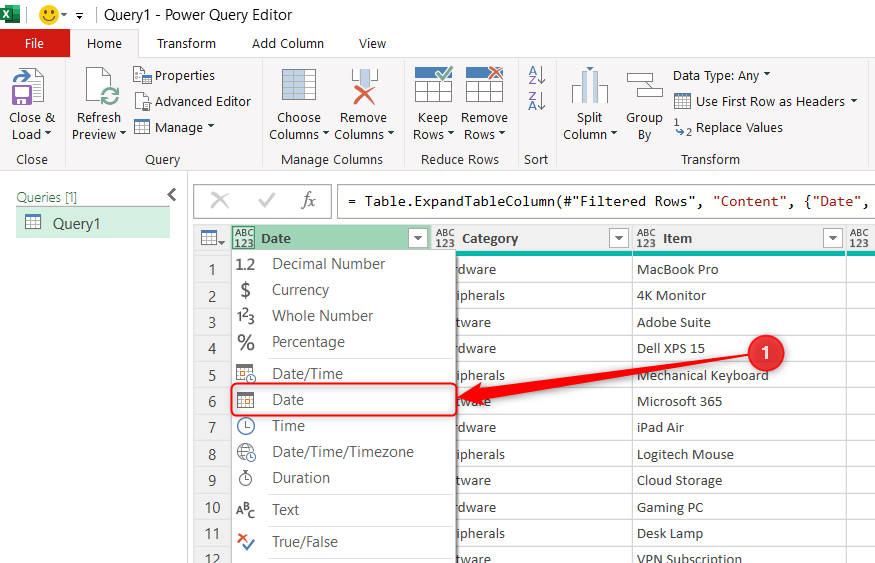Click the Refresh Preview icon

click(x=102, y=86)
